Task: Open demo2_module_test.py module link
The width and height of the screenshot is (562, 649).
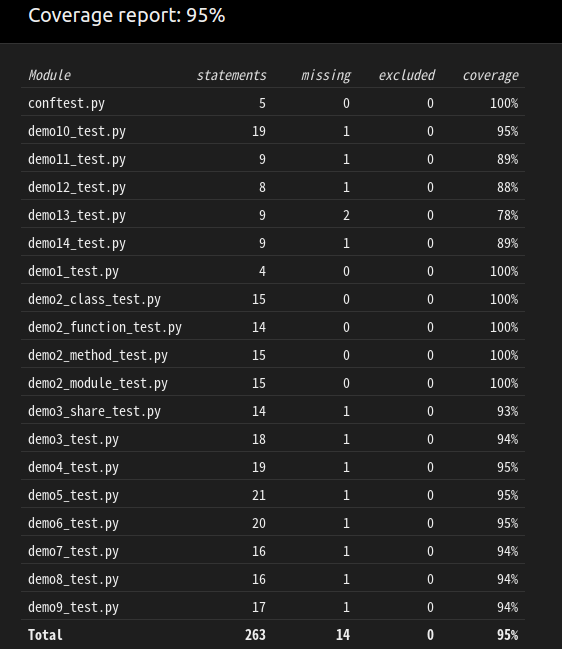Action: pos(98,383)
